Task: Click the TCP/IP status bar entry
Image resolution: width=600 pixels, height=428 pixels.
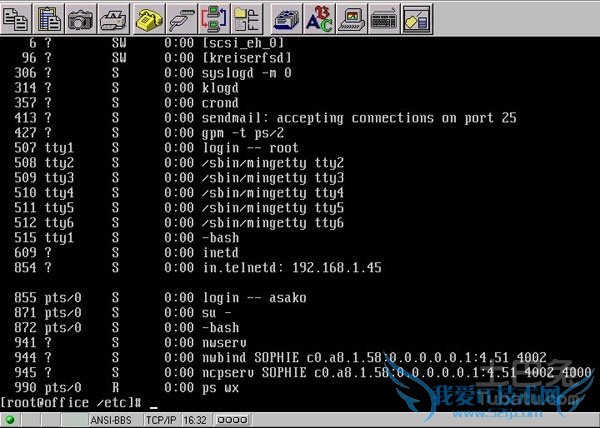Action: [x=161, y=420]
